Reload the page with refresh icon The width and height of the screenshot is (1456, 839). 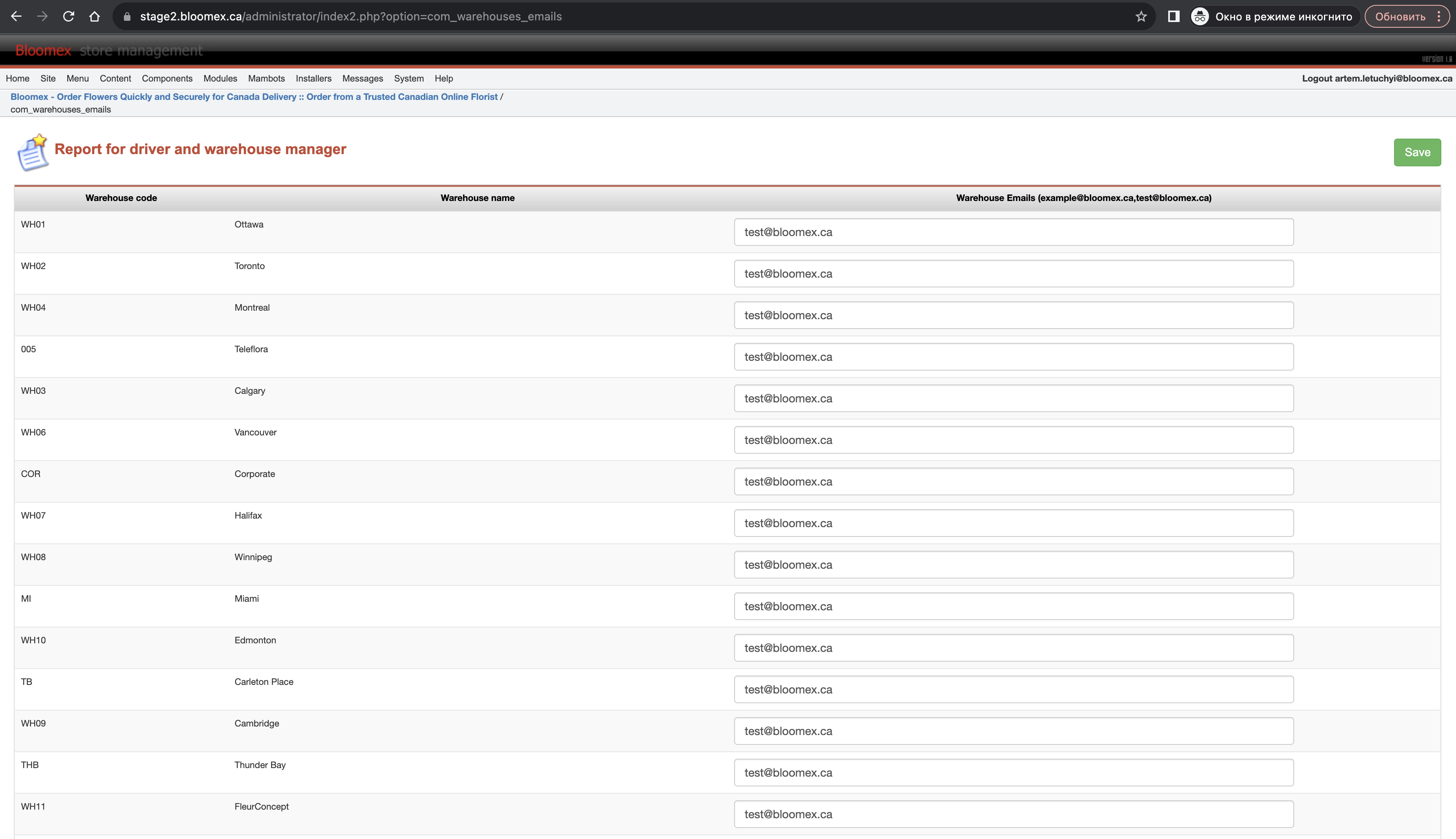click(x=68, y=17)
